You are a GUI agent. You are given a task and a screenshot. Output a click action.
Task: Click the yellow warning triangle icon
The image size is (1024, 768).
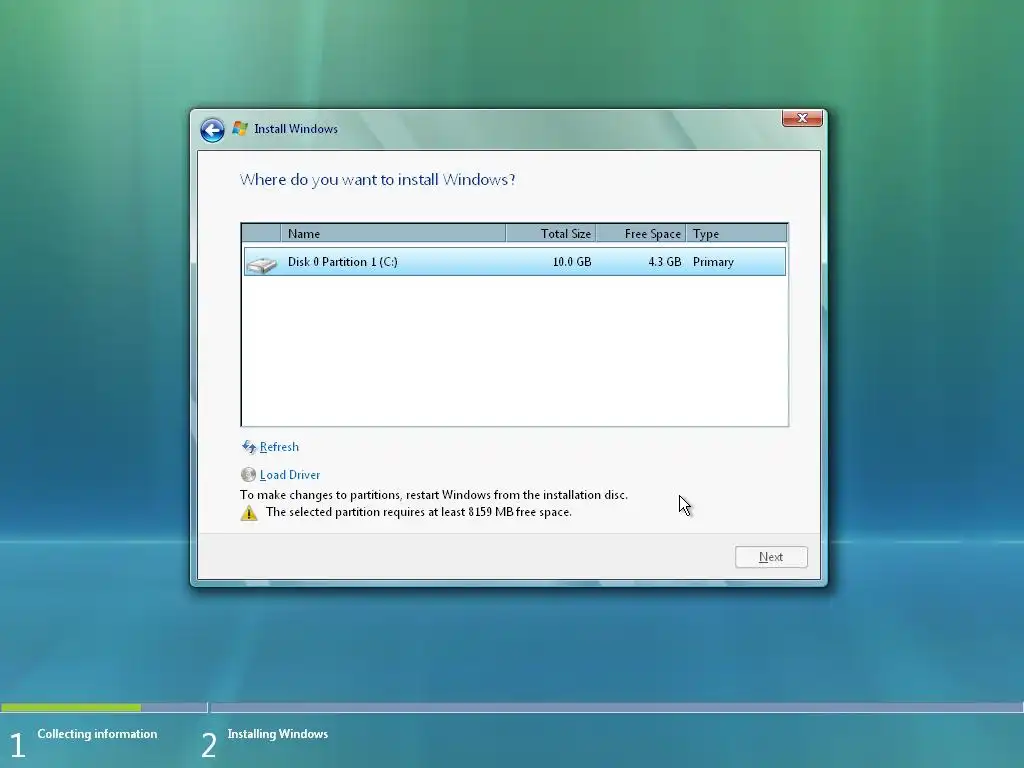pyautogui.click(x=249, y=513)
